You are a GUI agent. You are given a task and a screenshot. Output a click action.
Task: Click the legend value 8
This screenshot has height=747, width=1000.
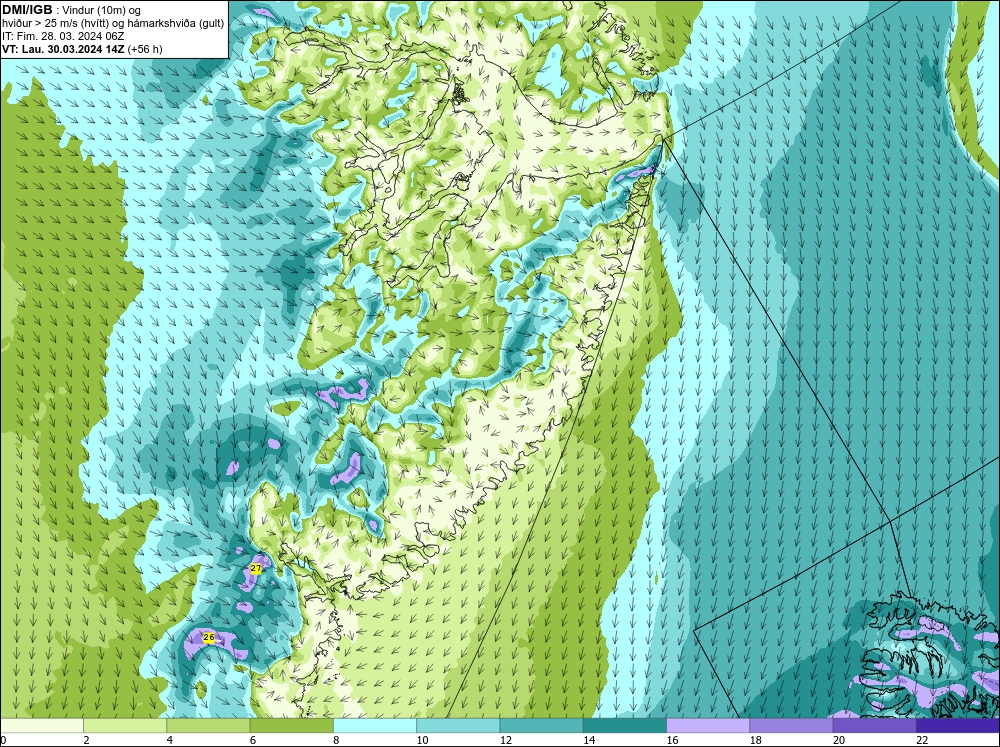point(336,739)
